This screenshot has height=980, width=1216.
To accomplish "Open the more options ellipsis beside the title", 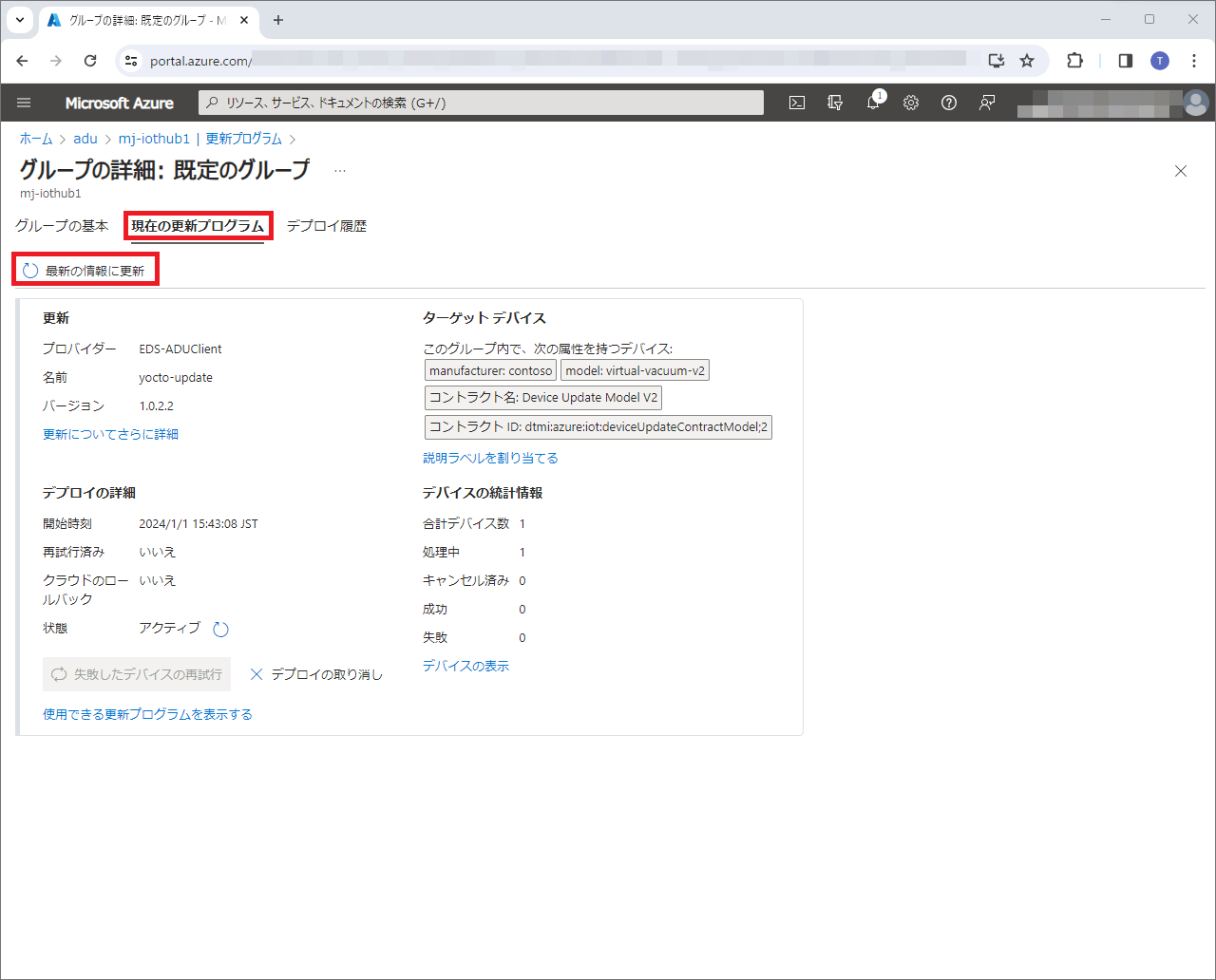I will [x=340, y=171].
